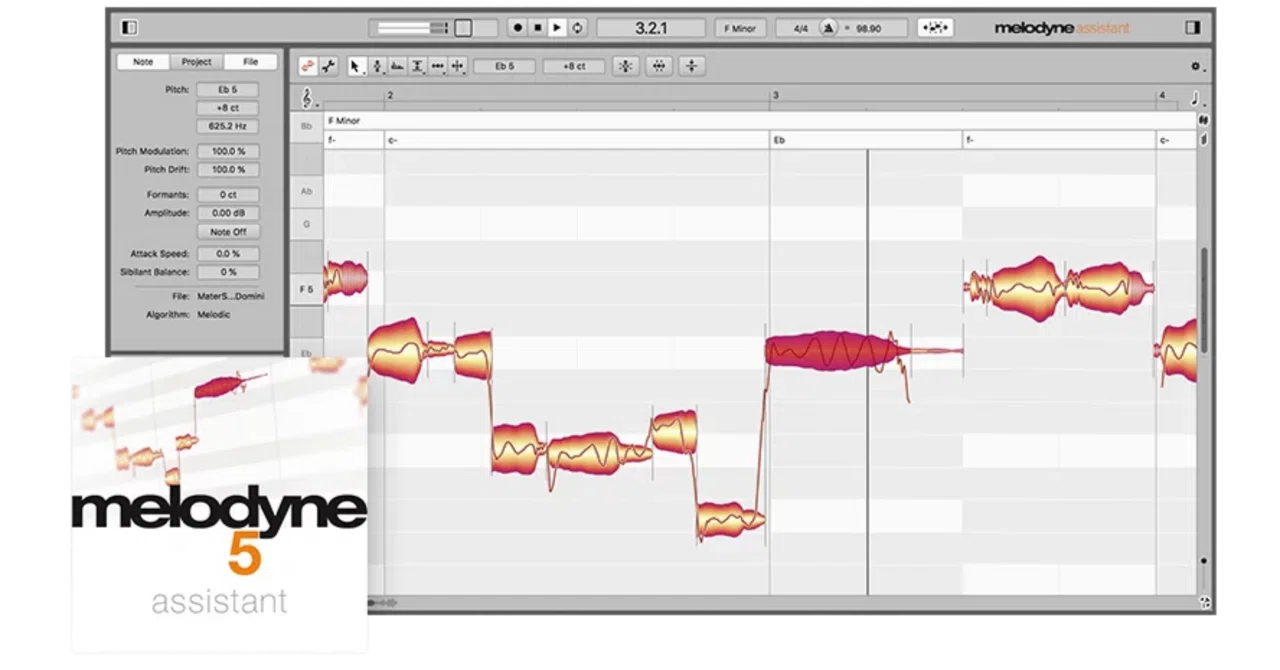
Task: Click the 4/4 time signature field
Action: click(x=800, y=28)
